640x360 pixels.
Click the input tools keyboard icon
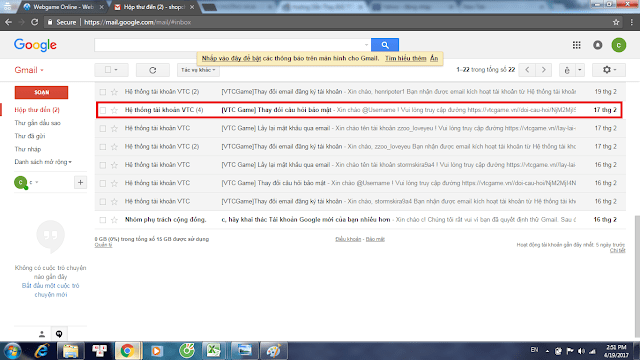pos(567,70)
